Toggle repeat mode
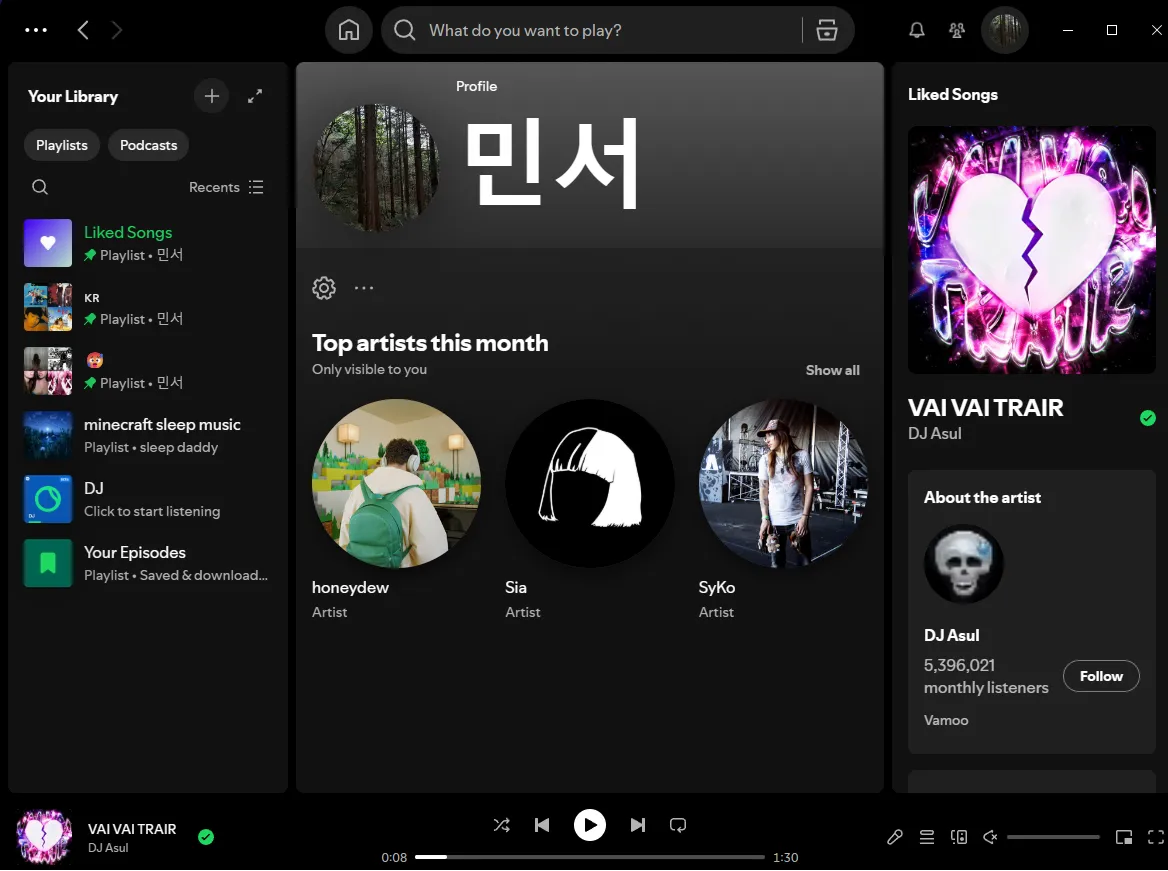 pyautogui.click(x=678, y=825)
